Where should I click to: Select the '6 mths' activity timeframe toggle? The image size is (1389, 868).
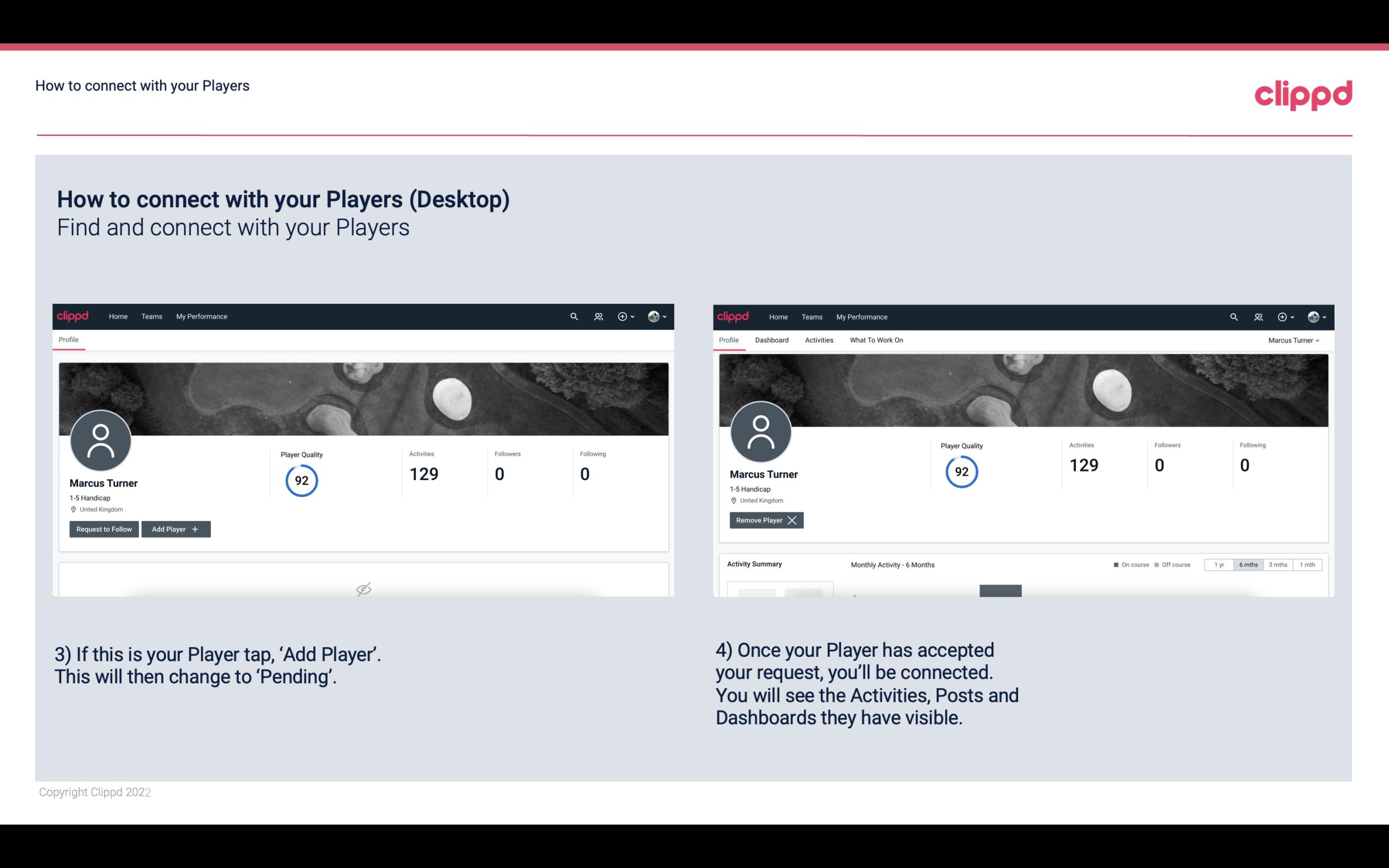coord(1245,564)
